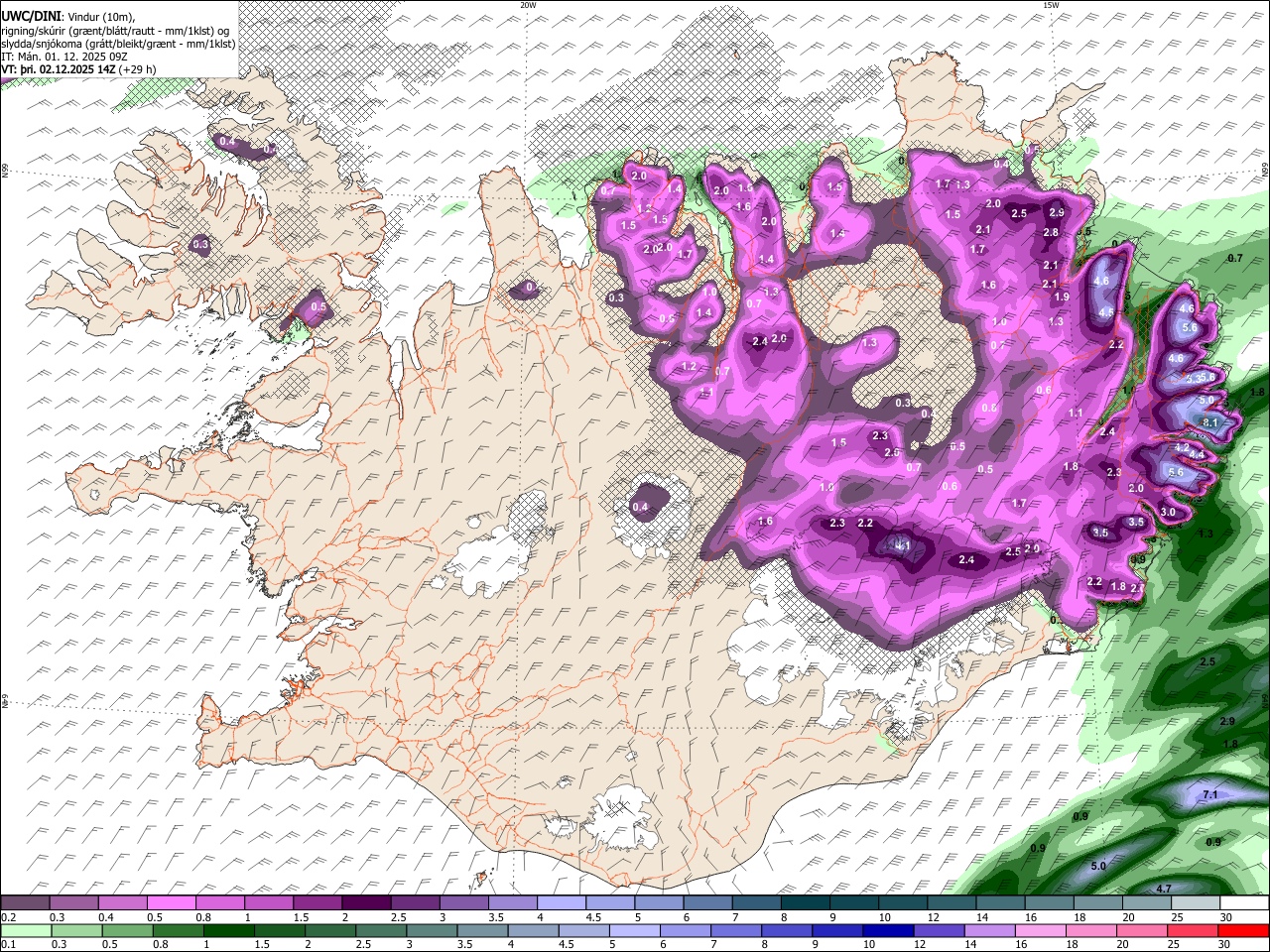Image resolution: width=1270 pixels, height=952 pixels.
Task: Select the dark teal 8–9 snow swatch
Action: (x=805, y=902)
